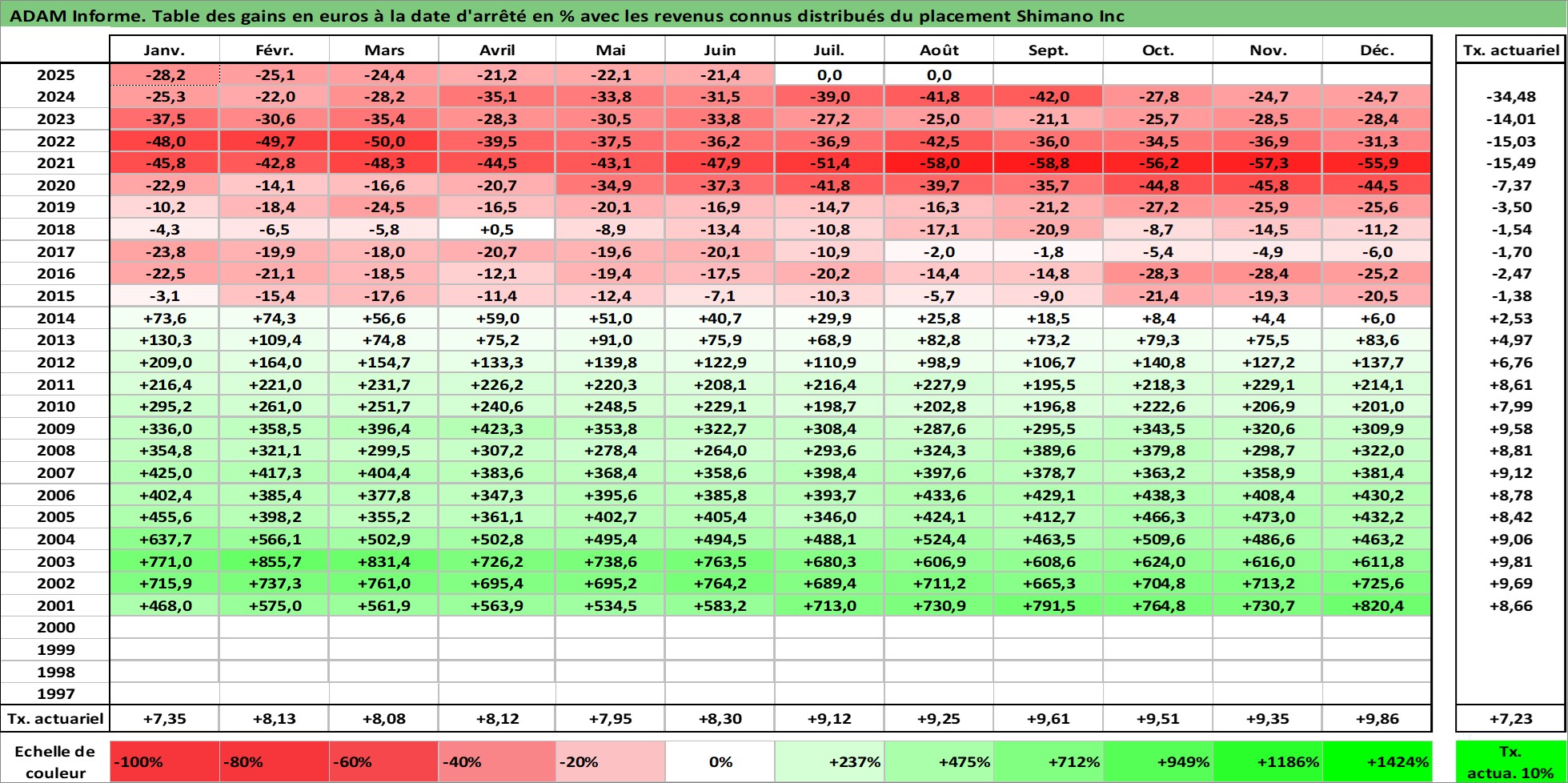The height and width of the screenshot is (783, 1568).
Task: Select the empty Janv. 2000 cell
Action: 164,627
